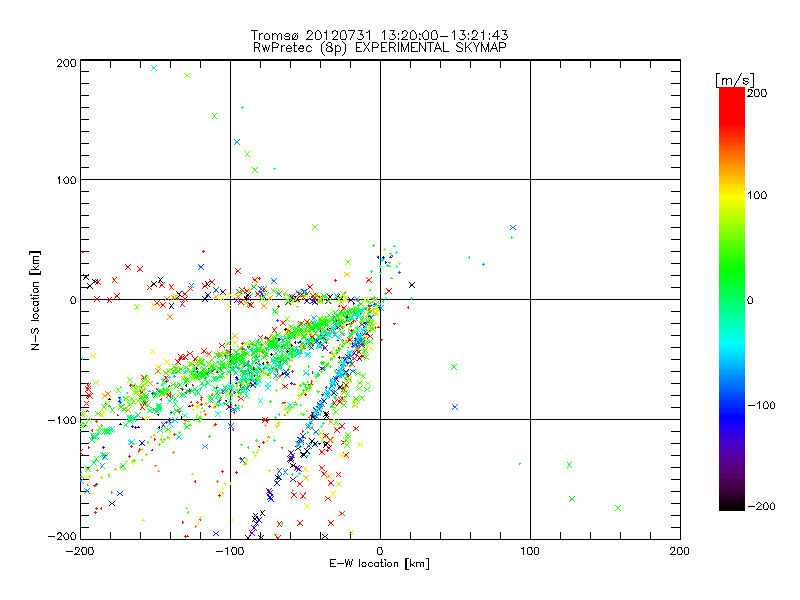
Task: Click the E-W axis tick label "0"
Action: [x=380, y=551]
